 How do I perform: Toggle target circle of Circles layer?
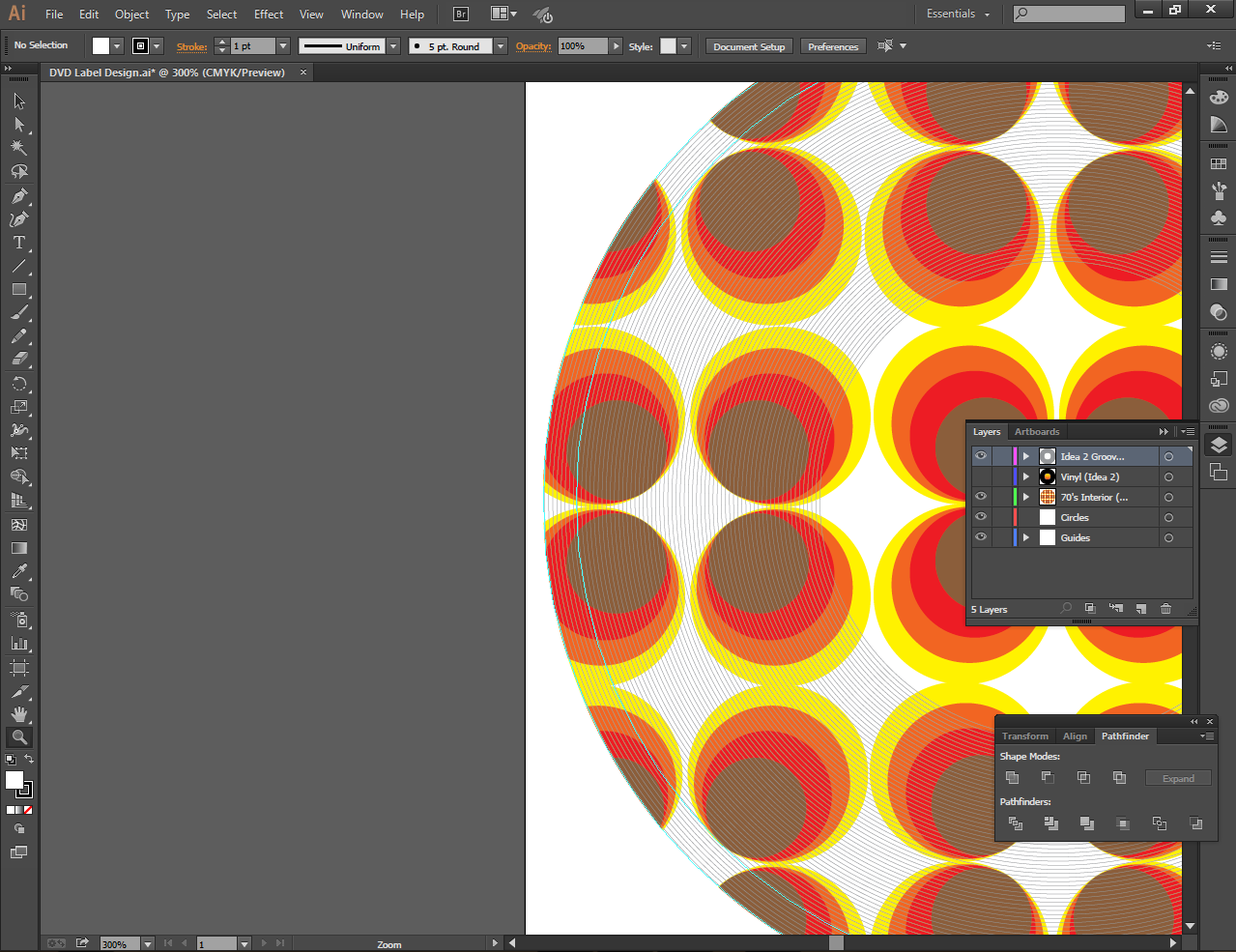(1168, 518)
